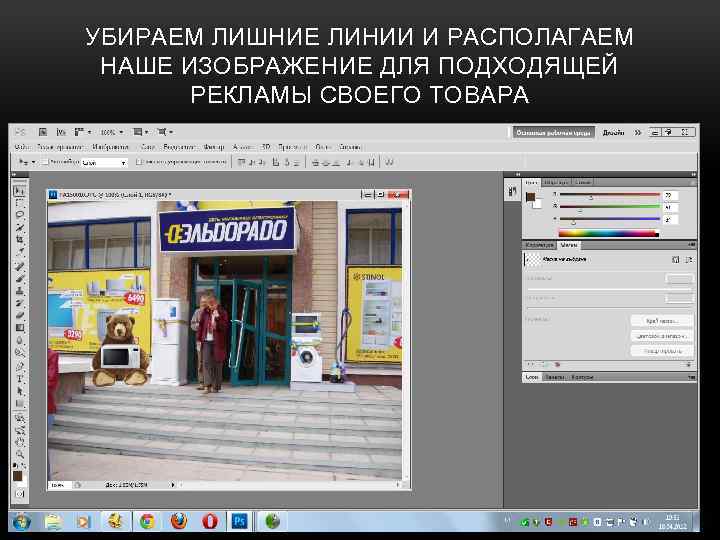This screenshot has width=720, height=540.
Task: Click the Край маски button
Action: tap(662, 321)
